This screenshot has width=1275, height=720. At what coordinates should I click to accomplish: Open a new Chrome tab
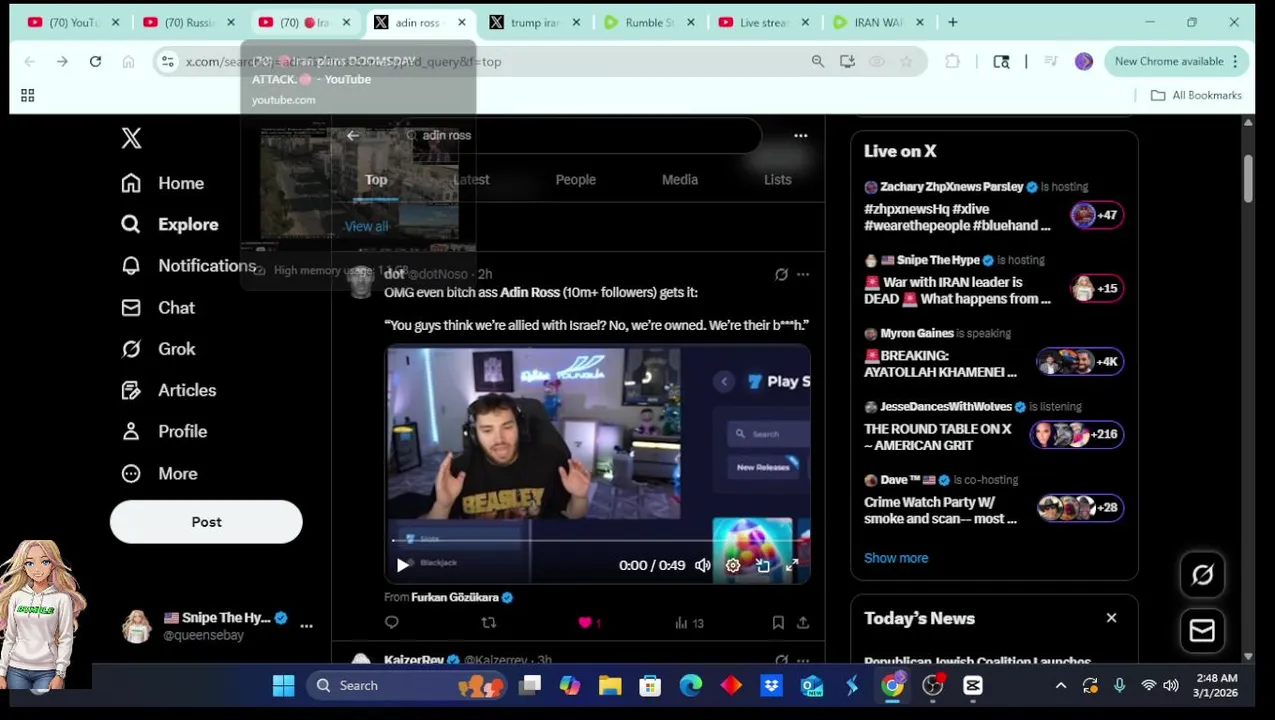[x=953, y=22]
